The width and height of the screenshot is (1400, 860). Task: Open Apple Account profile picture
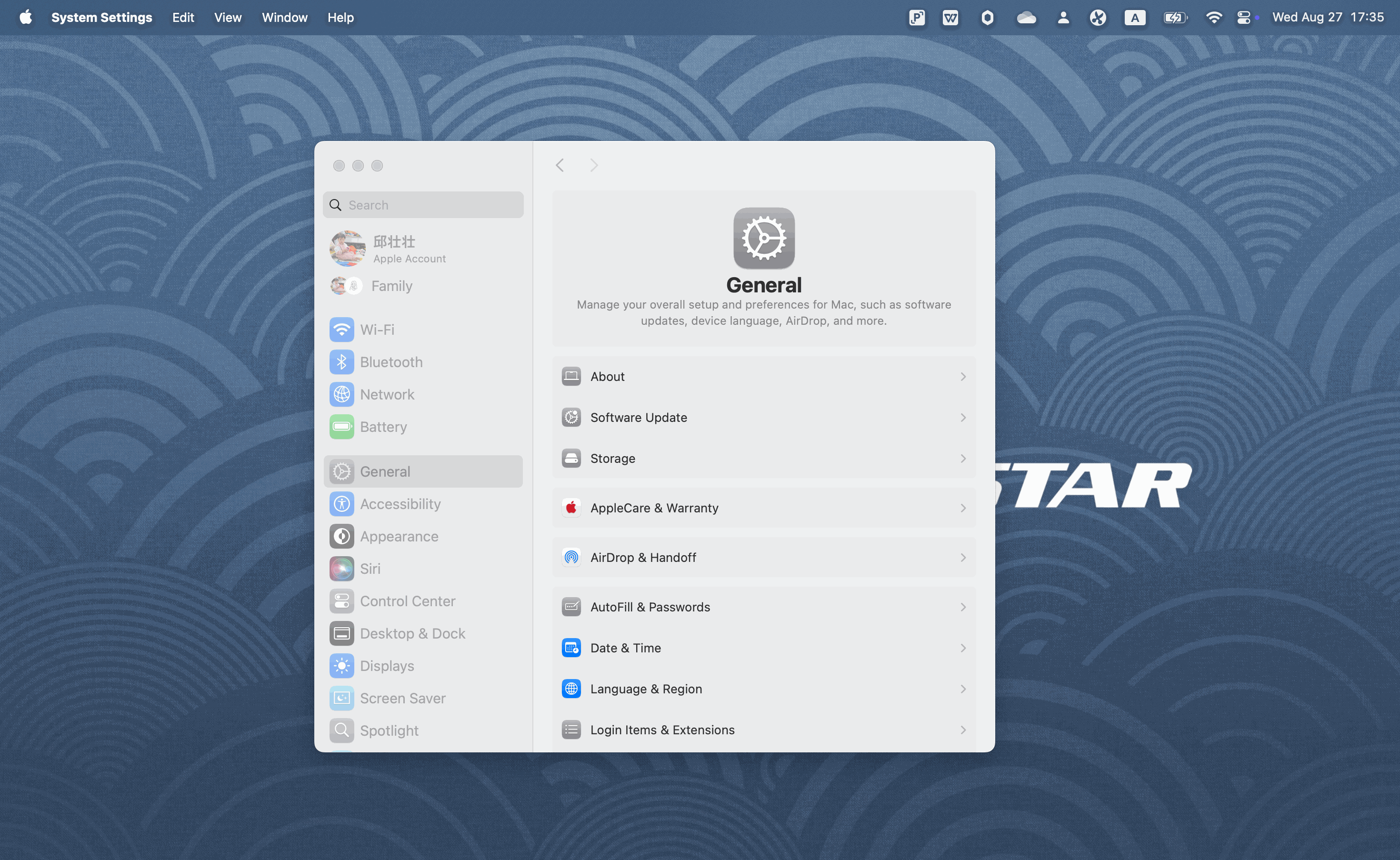click(348, 249)
